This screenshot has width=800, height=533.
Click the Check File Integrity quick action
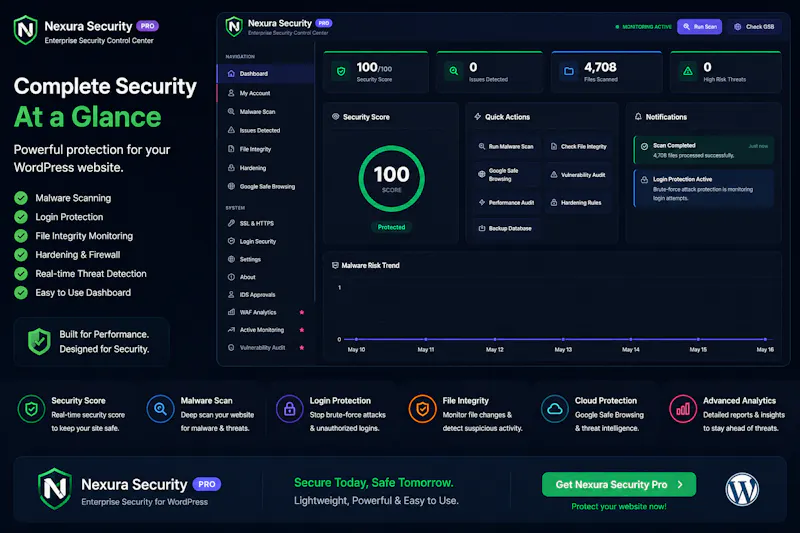579,146
